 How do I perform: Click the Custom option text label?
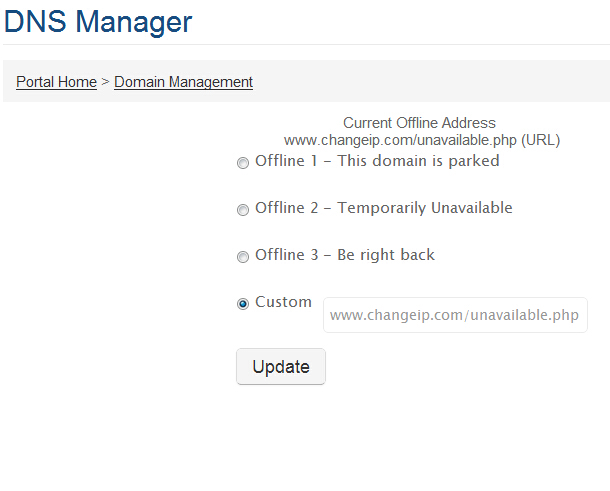pyautogui.click(x=283, y=302)
